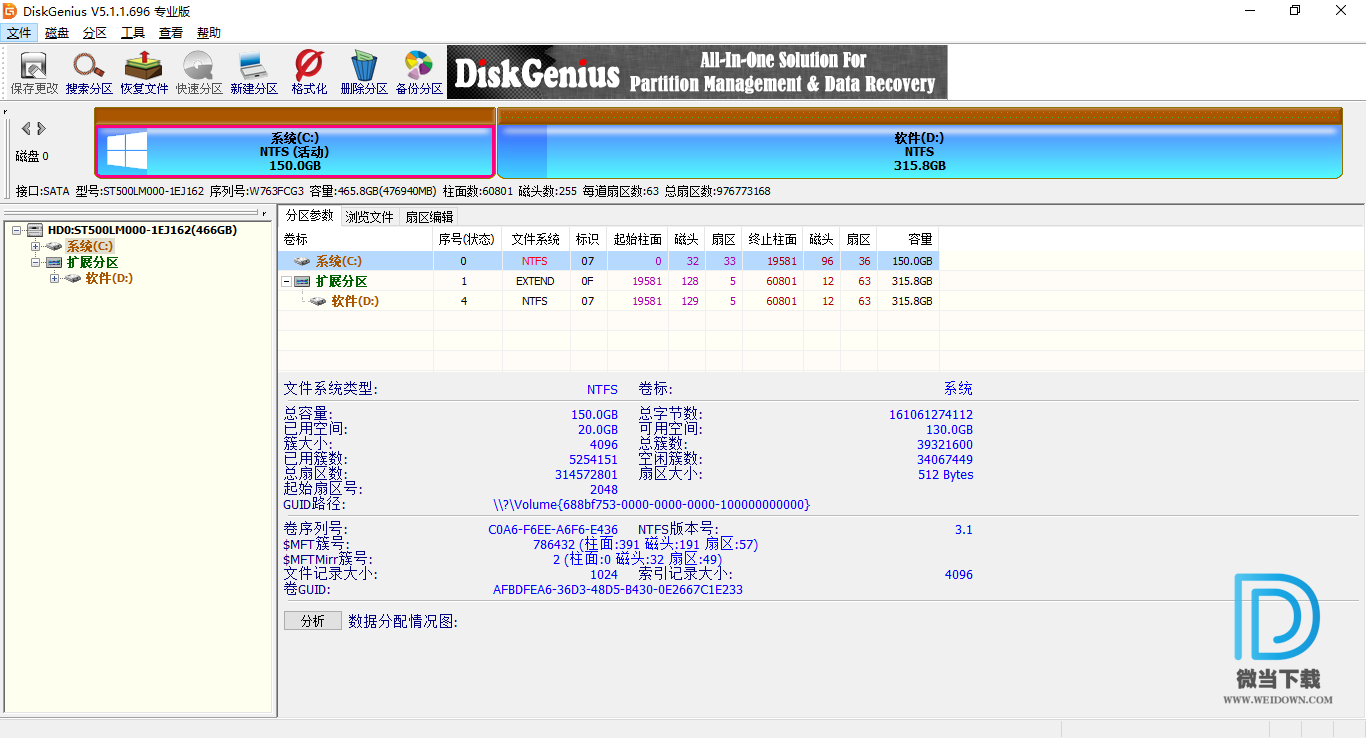Click the 总字节数 value 161061274112
1366x738 pixels.
click(x=931, y=415)
